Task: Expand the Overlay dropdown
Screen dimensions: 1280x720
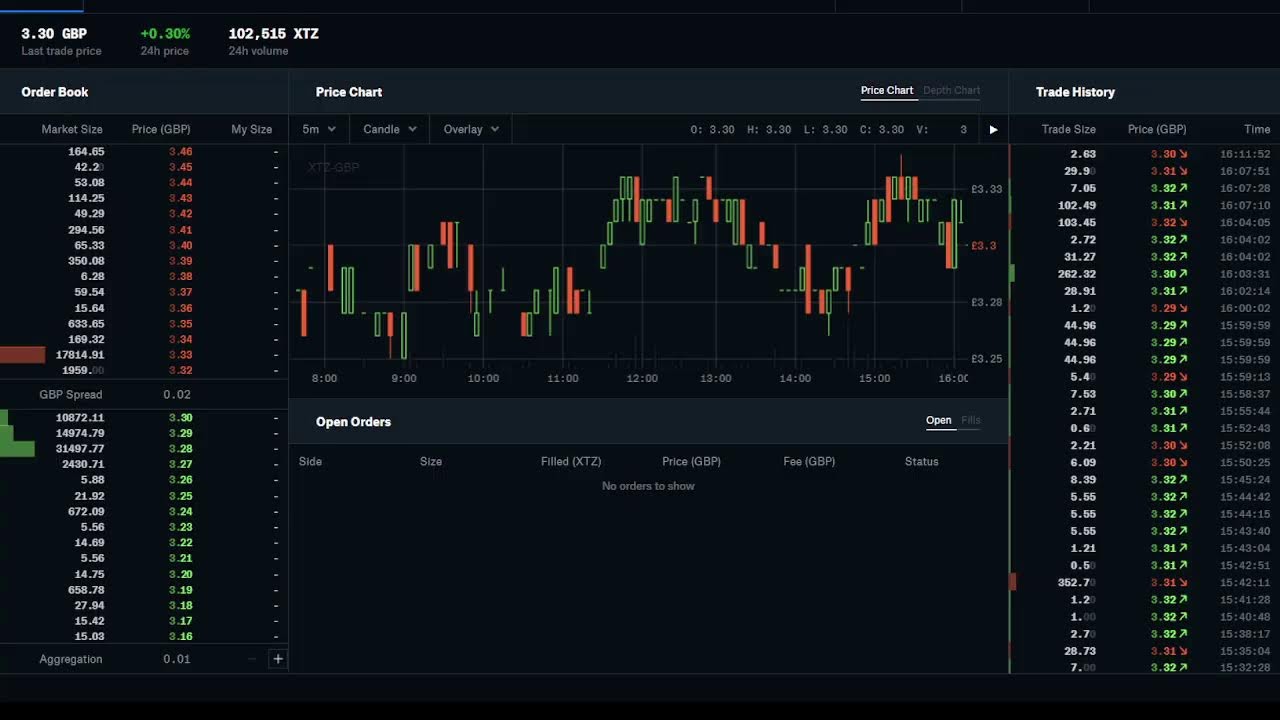Action: [x=471, y=129]
